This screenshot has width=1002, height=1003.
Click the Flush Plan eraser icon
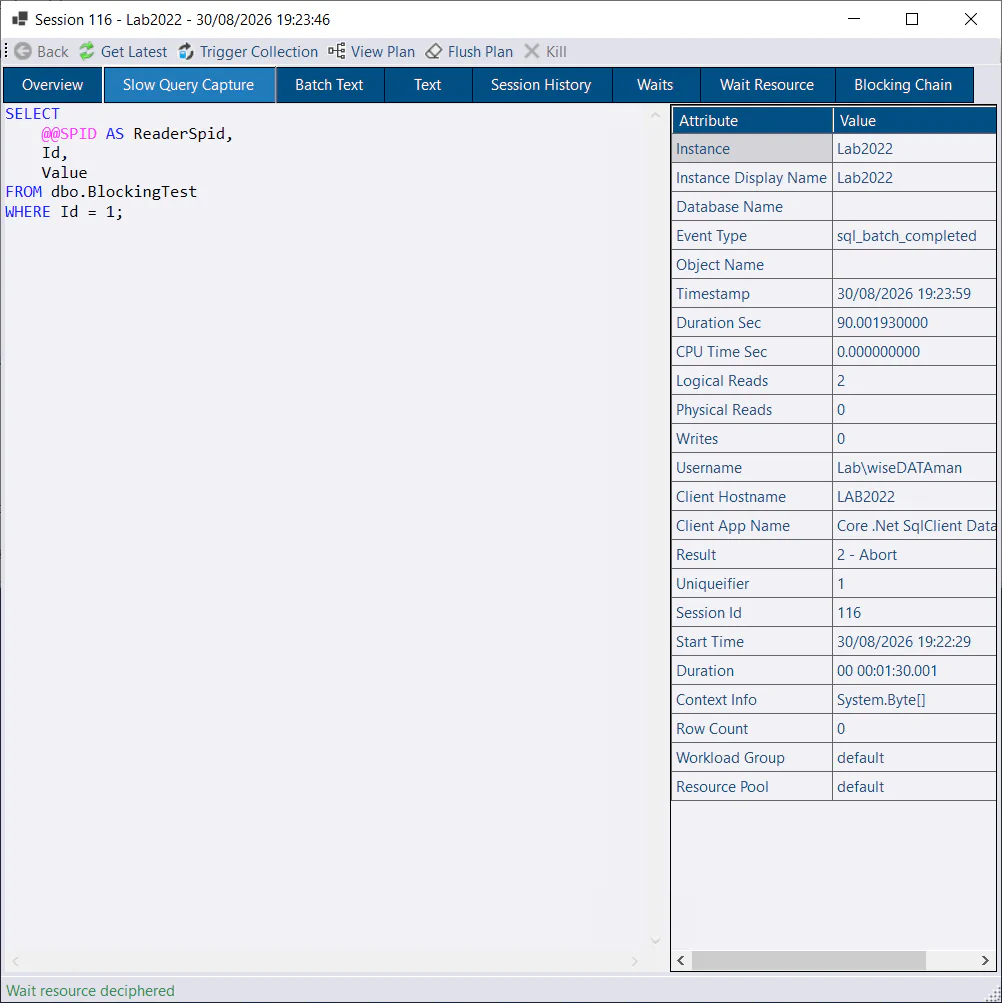[434, 51]
